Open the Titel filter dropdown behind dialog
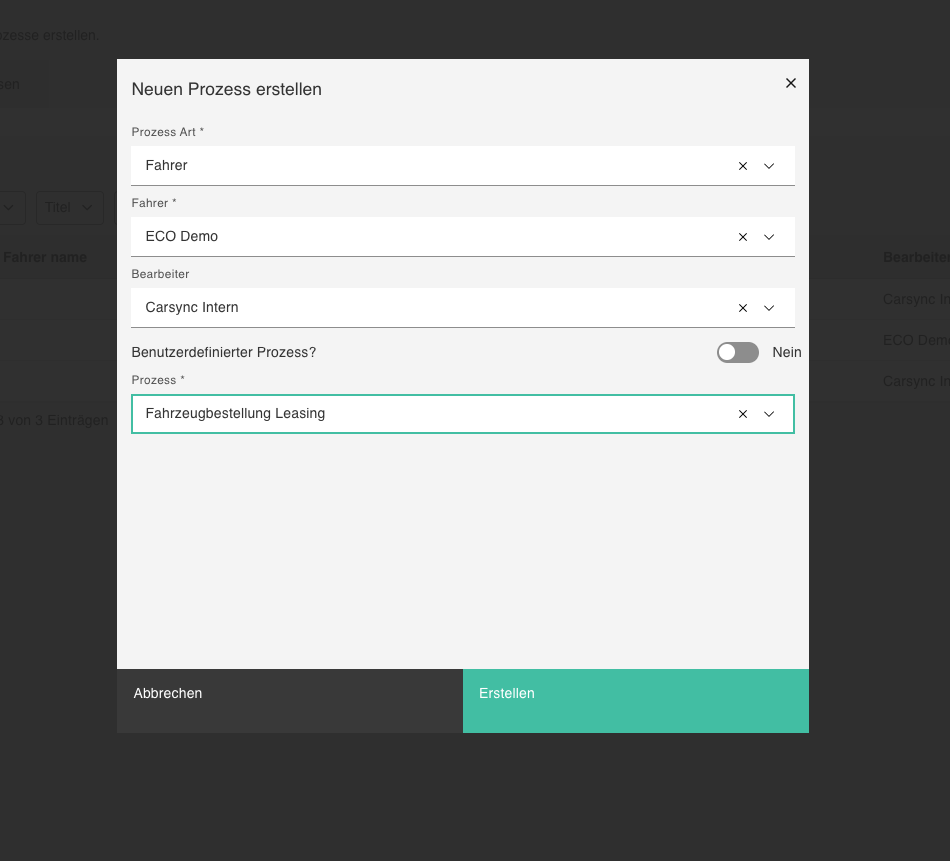 pos(70,208)
